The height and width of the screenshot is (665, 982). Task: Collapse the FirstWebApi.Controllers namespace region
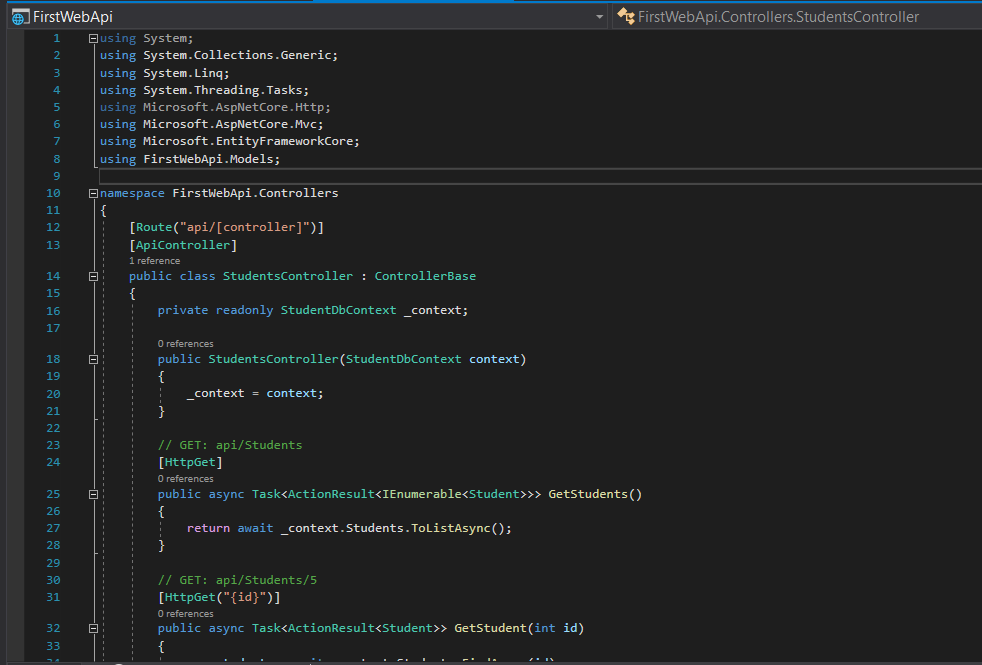coord(92,192)
